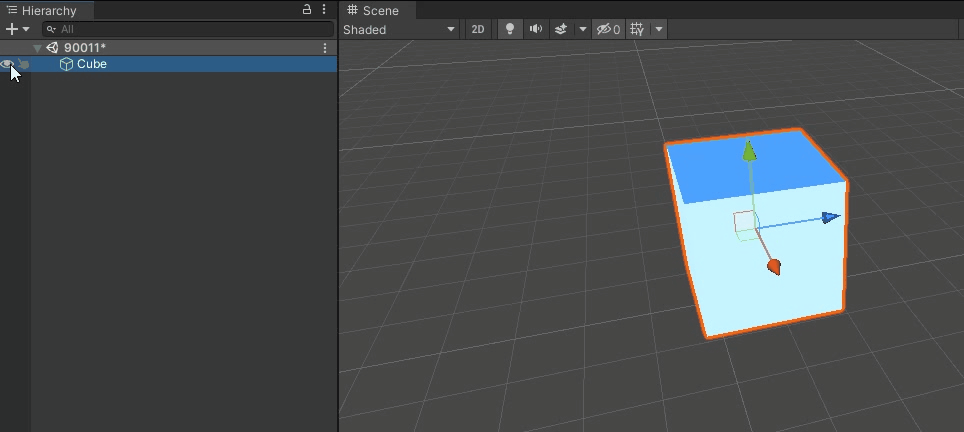The width and height of the screenshot is (964, 432).
Task: Toggle scene effects layers icon
Action: 561,29
